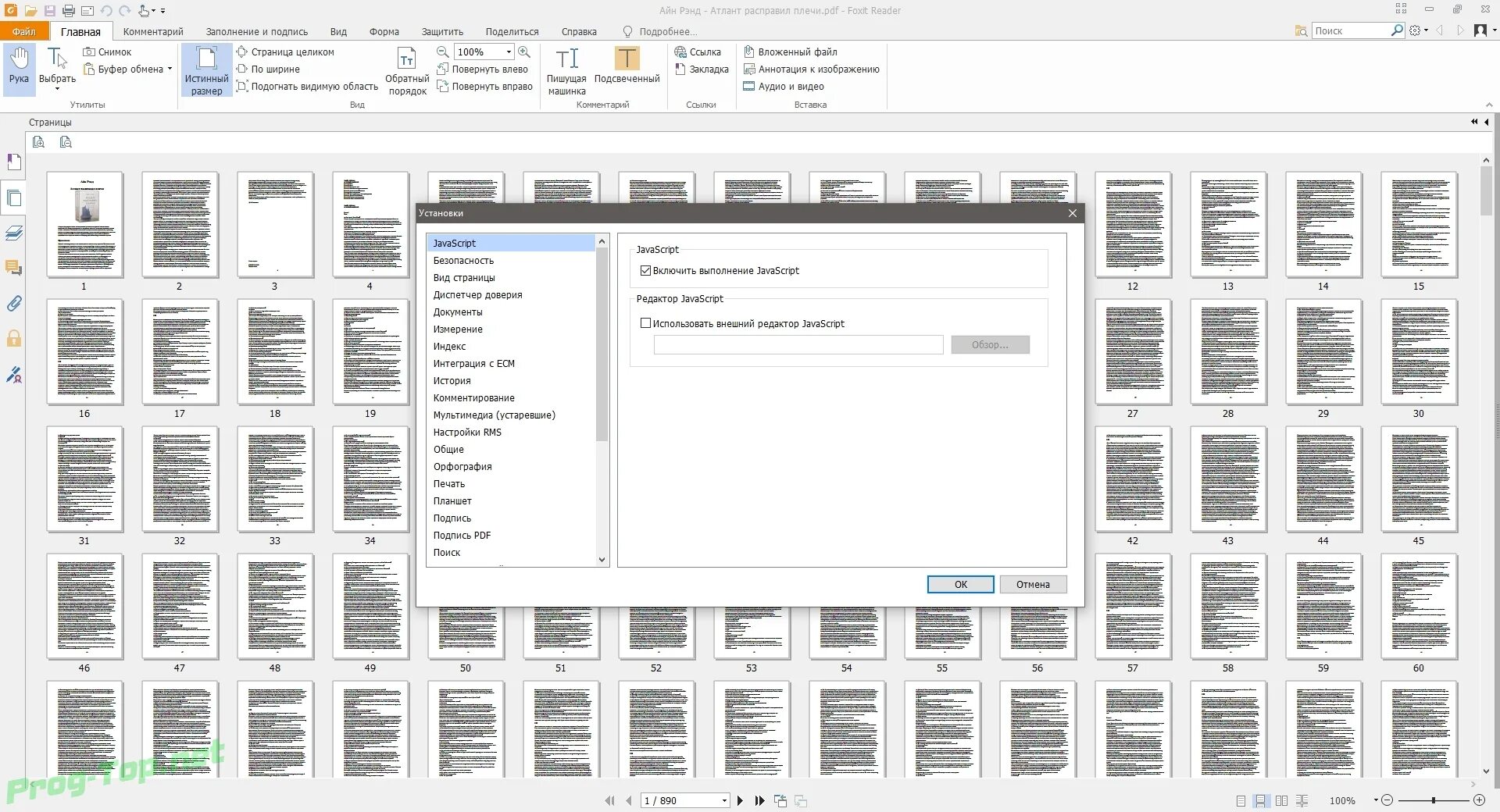Select the Подсвеченный highlight tool
Viewport: 1500px width, 812px height.
pyautogui.click(x=627, y=66)
